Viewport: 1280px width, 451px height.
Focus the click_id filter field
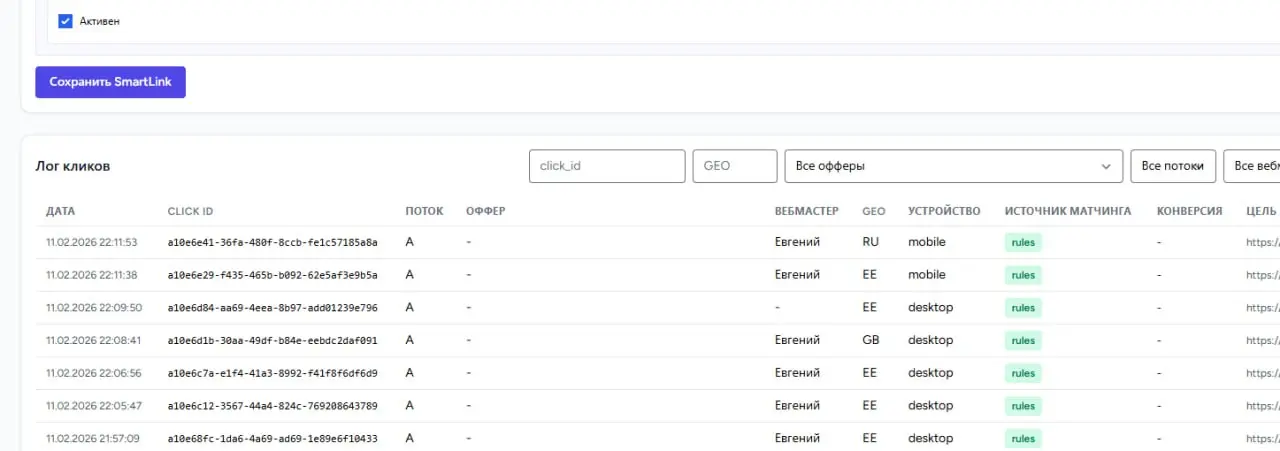coord(607,166)
